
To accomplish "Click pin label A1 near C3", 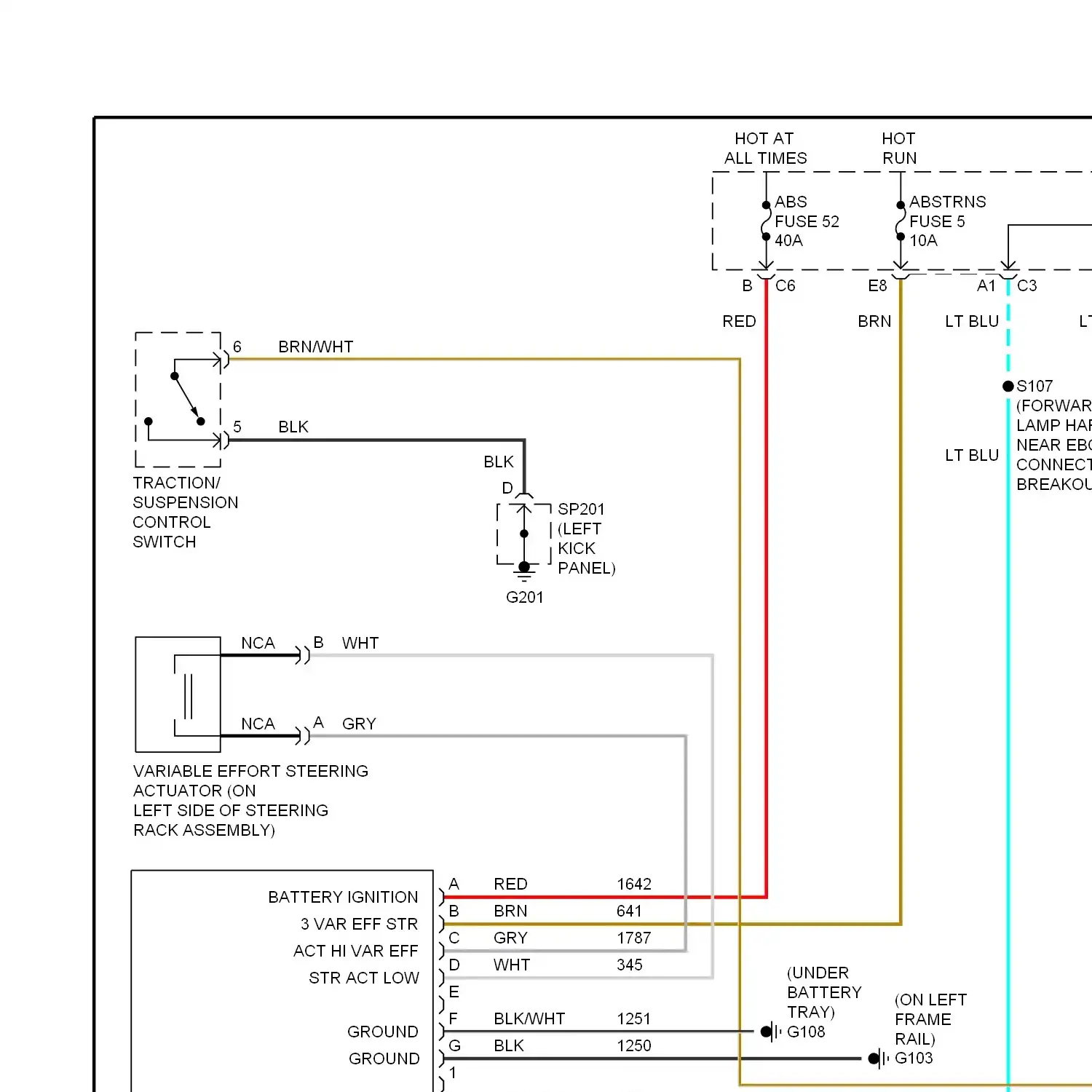I will (x=986, y=286).
